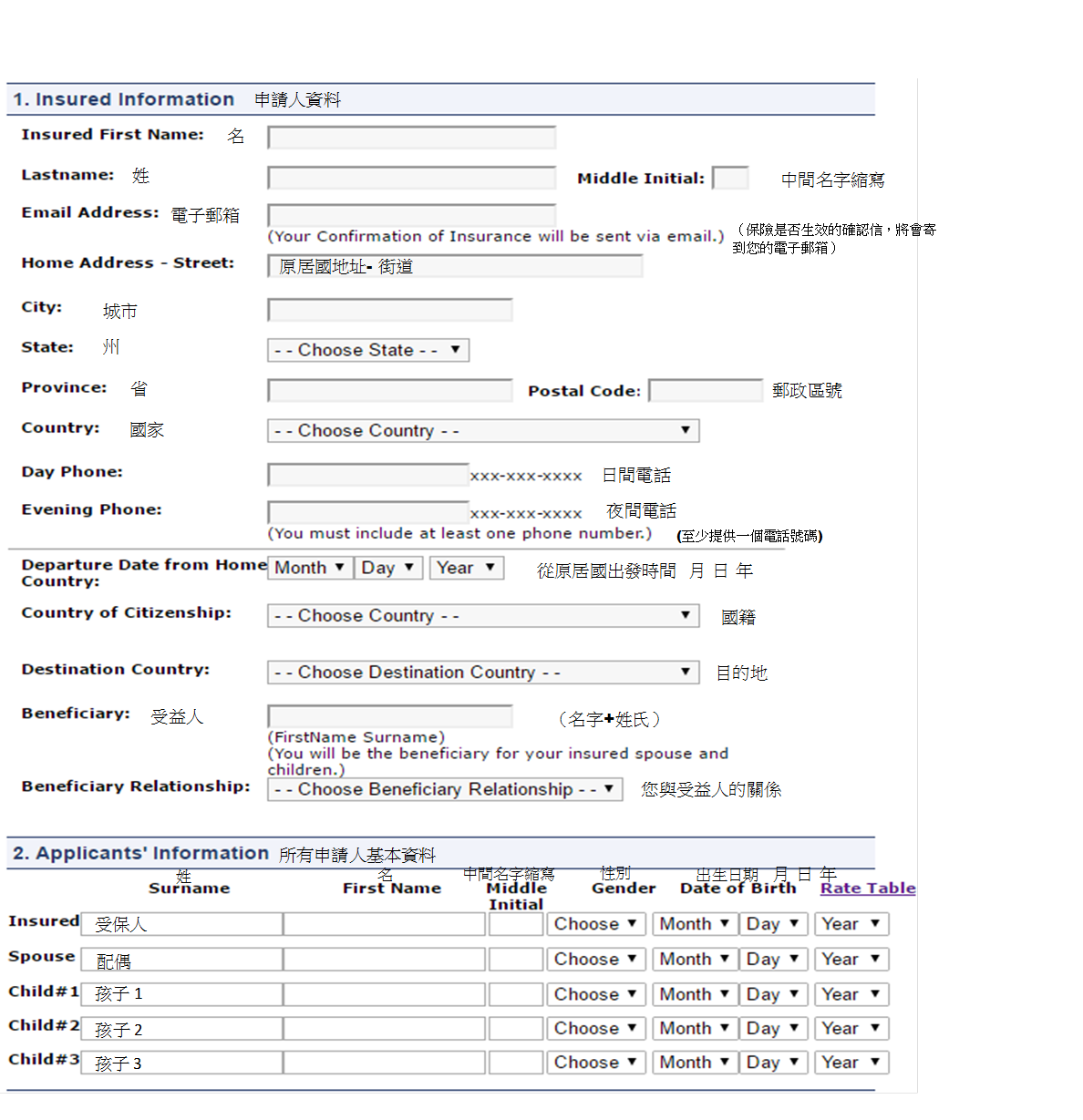Focus the Spouse Surname field
Screen dimensions: 1083x1120
tap(181, 960)
